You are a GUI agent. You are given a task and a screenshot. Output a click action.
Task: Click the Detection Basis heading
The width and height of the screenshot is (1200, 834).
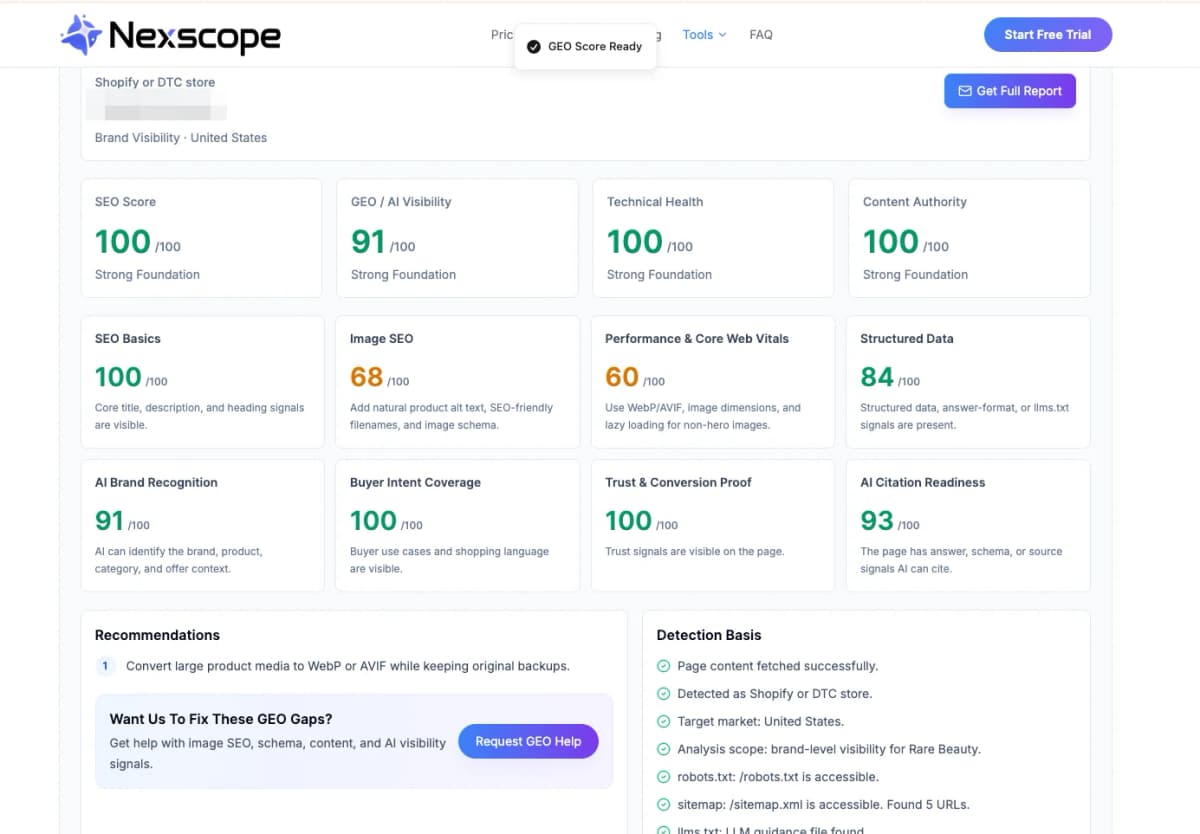pos(709,635)
